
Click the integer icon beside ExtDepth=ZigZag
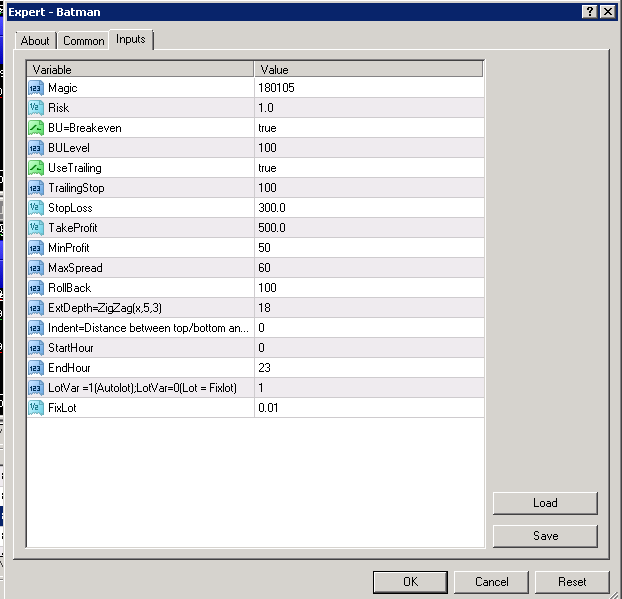[36, 308]
